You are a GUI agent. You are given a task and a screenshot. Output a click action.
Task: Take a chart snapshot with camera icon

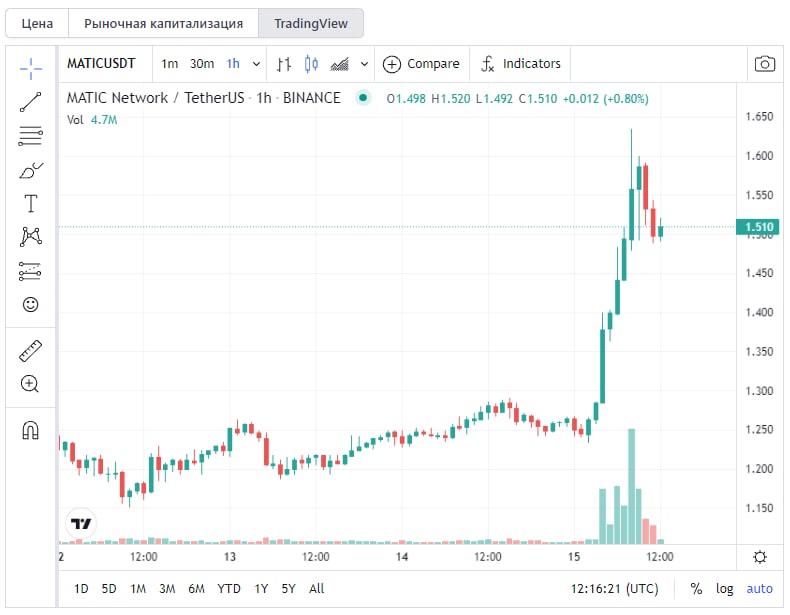pyautogui.click(x=764, y=63)
